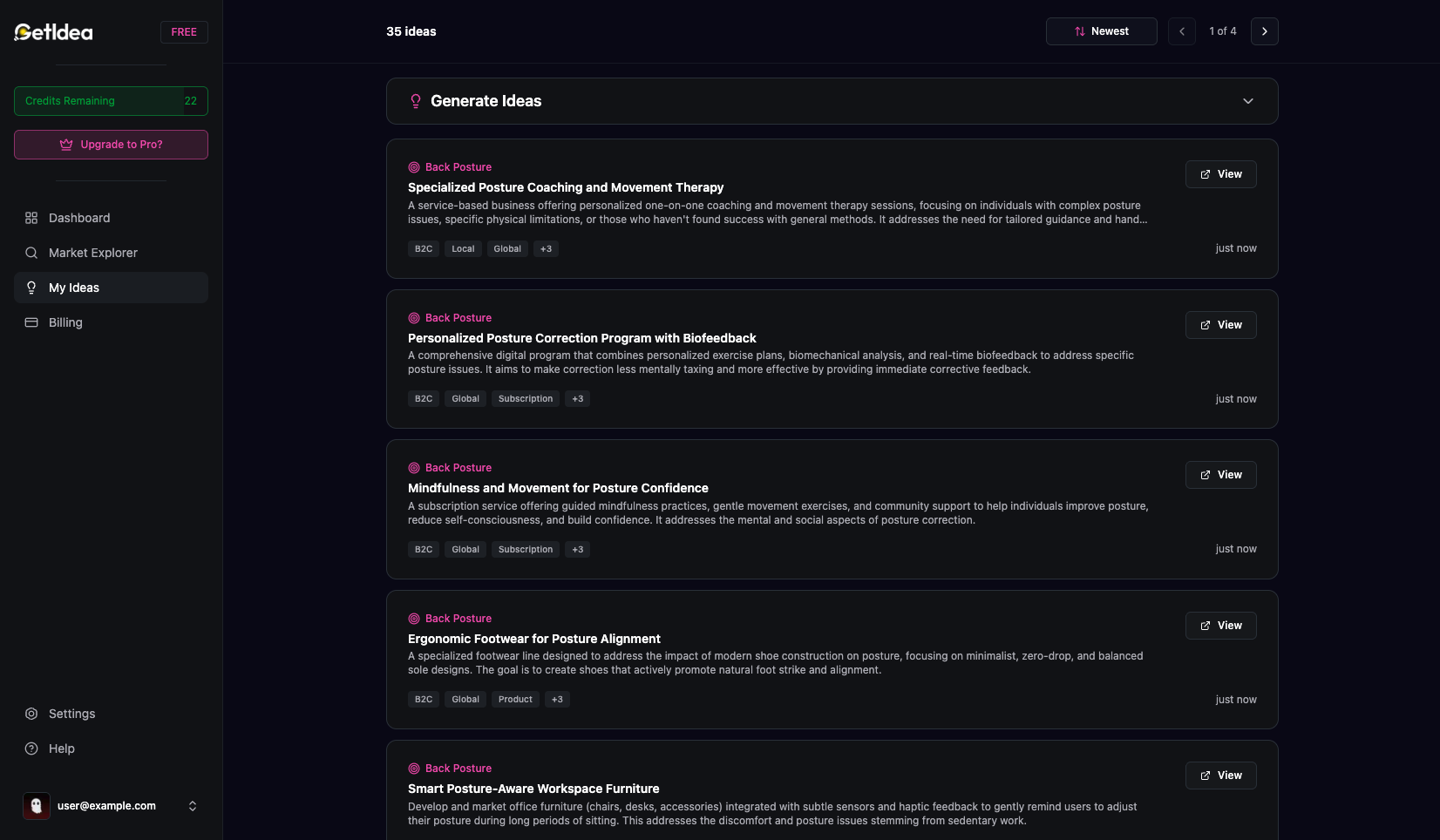Screen dimensions: 1440x840
Task: Click the Market Explorer magnifying glass icon
Action: 31,253
